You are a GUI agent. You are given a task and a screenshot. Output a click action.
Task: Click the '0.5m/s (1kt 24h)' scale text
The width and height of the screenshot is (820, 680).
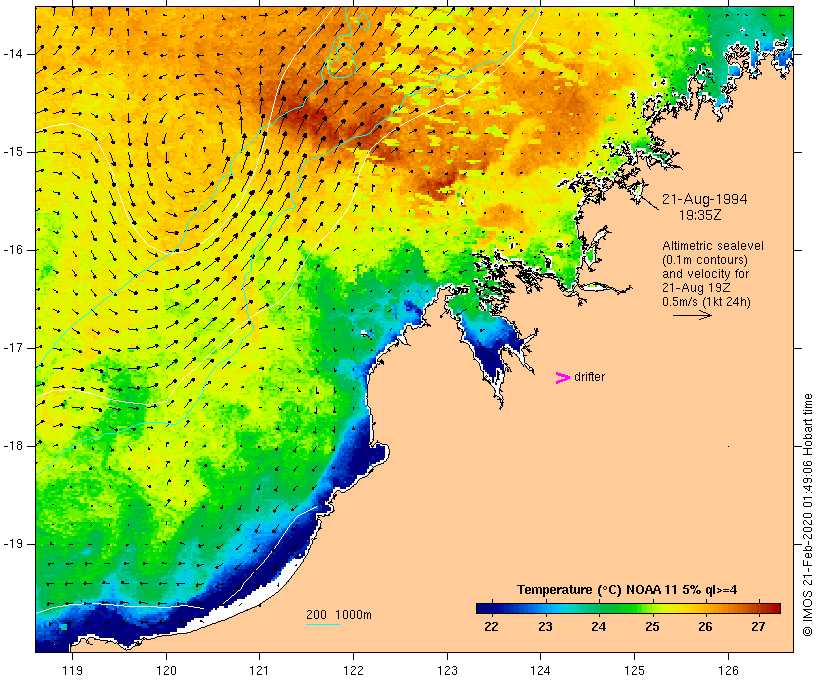707,302
